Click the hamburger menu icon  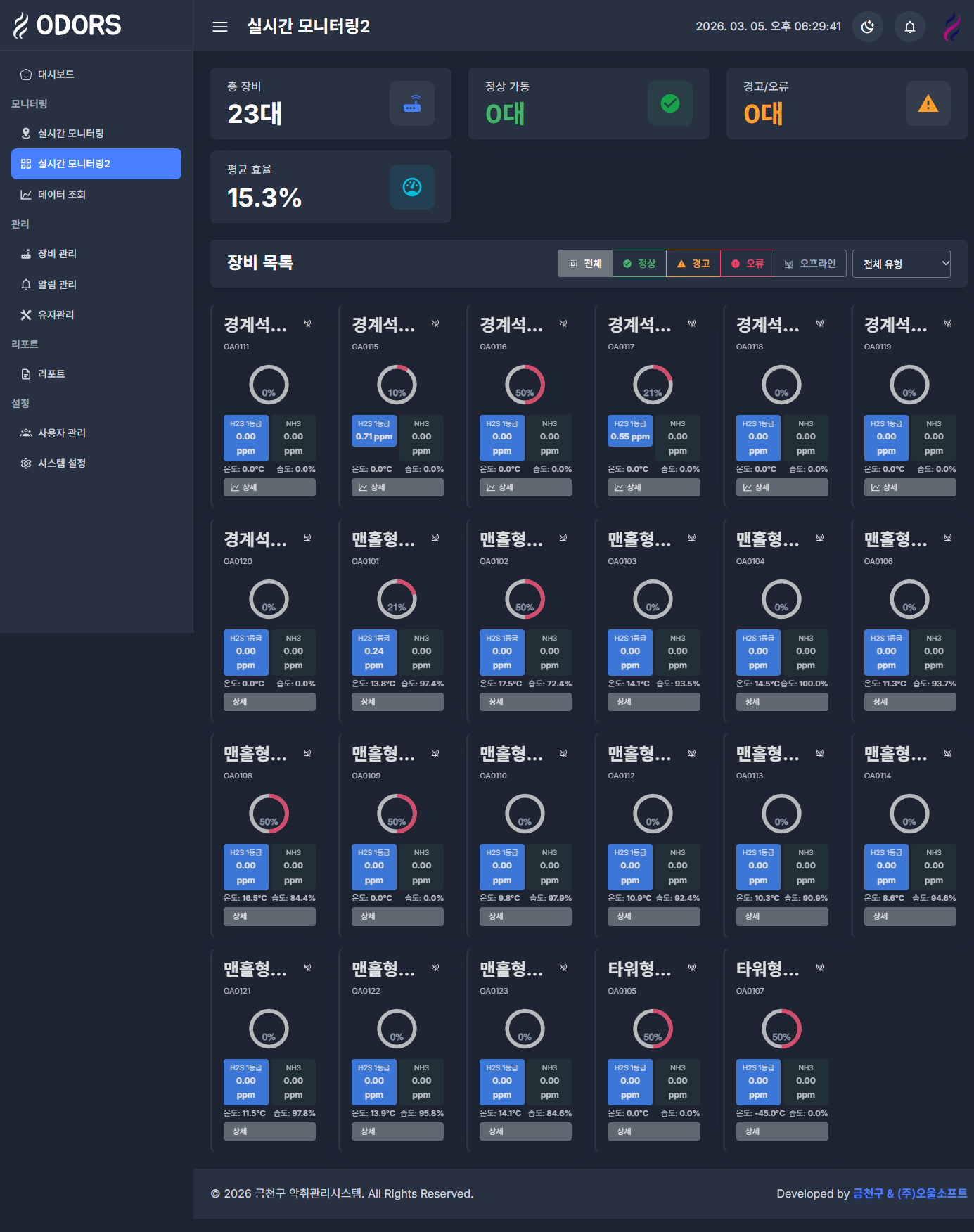pyautogui.click(x=220, y=27)
